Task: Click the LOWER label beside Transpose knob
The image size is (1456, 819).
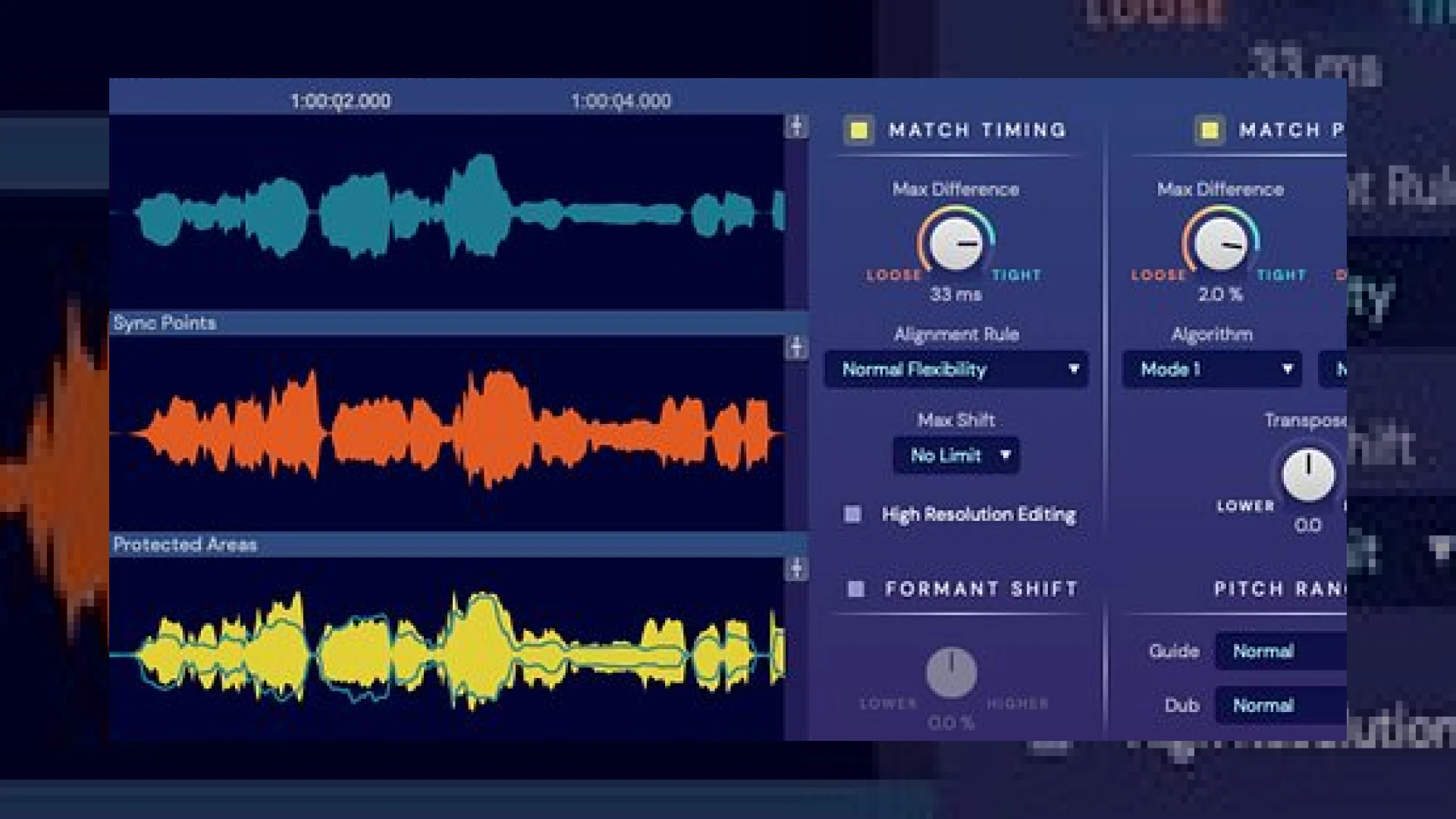Action: [x=1245, y=506]
